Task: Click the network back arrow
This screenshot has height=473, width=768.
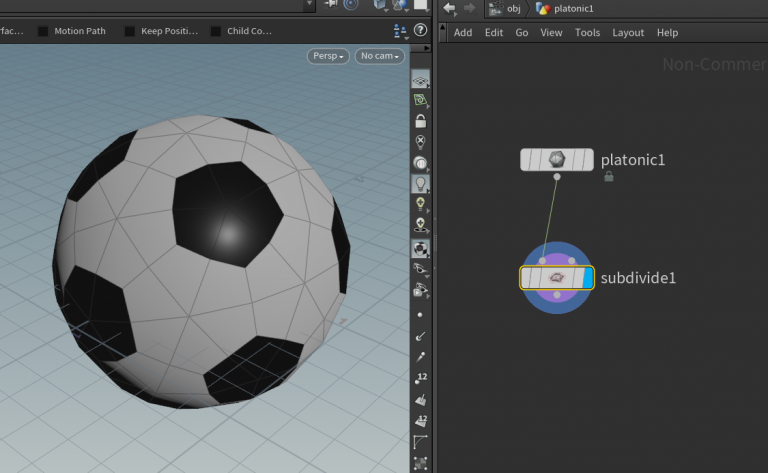Action: coord(449,8)
